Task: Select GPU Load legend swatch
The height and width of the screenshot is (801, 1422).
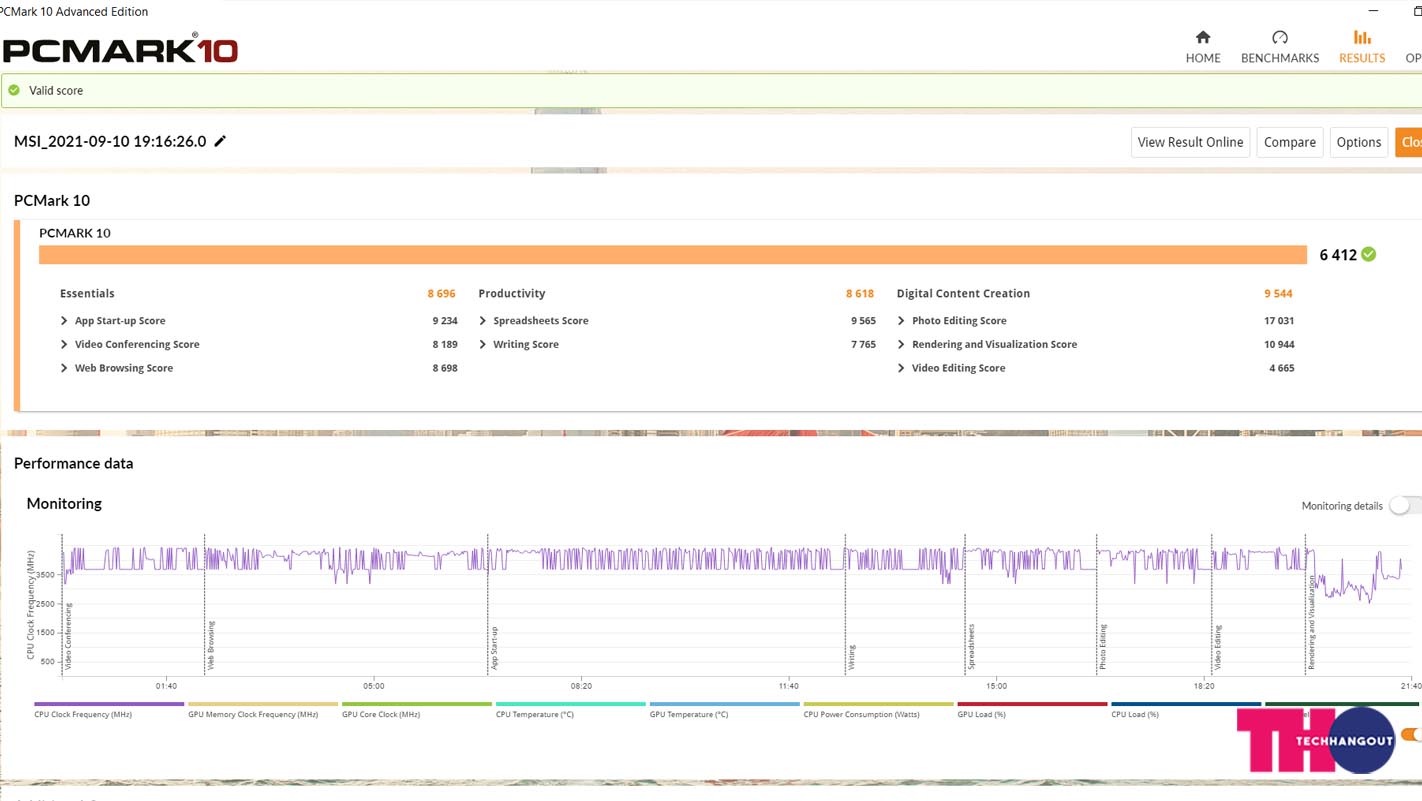Action: click(x=1032, y=704)
